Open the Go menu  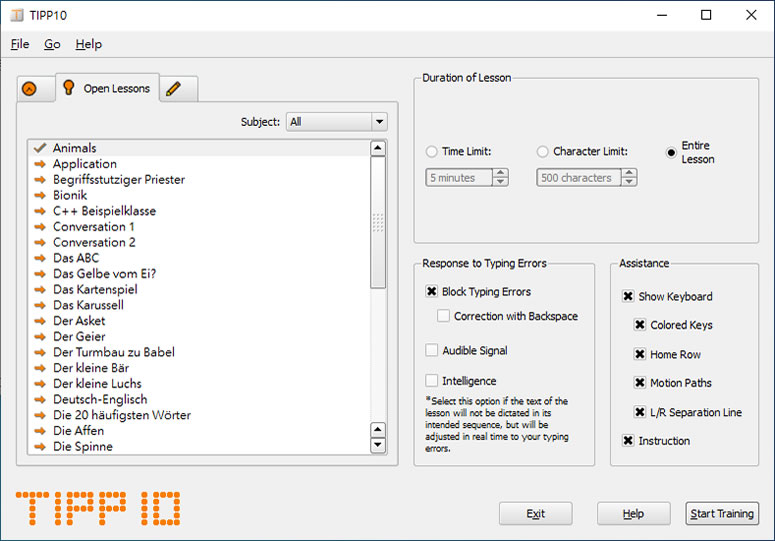coord(52,44)
